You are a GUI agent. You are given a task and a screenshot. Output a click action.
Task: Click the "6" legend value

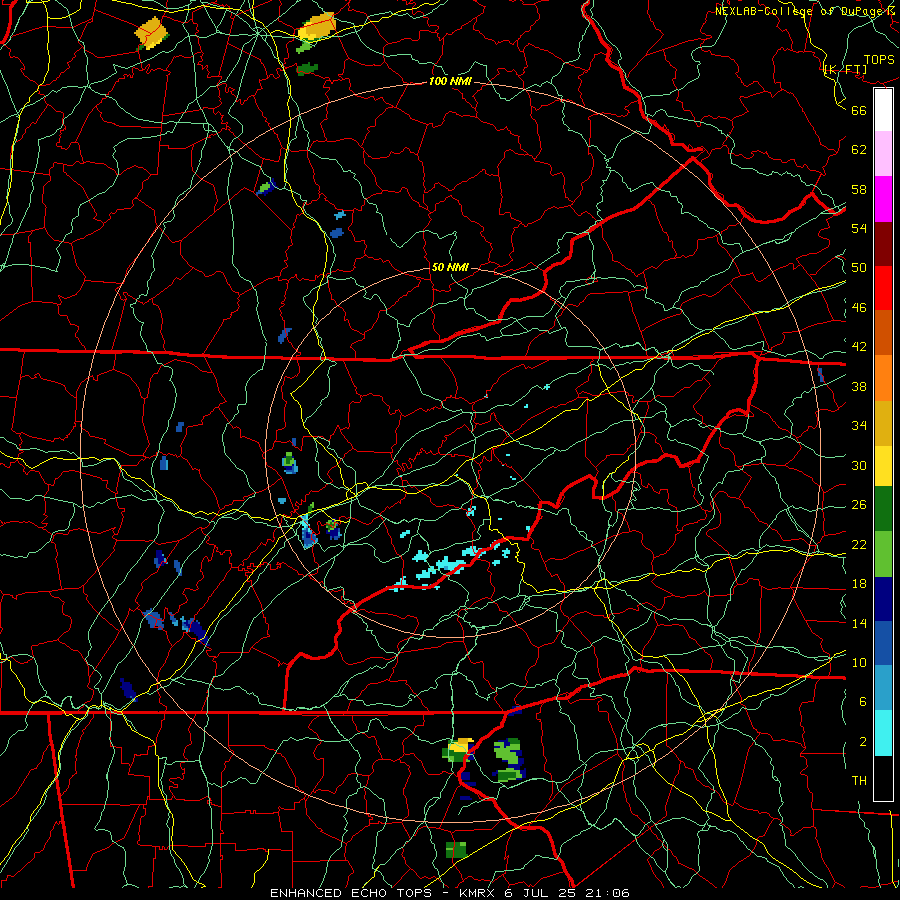863,701
